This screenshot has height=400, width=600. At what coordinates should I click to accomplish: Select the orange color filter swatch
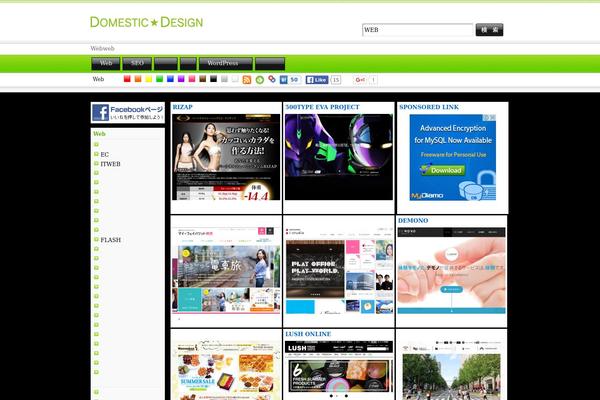pos(138,79)
